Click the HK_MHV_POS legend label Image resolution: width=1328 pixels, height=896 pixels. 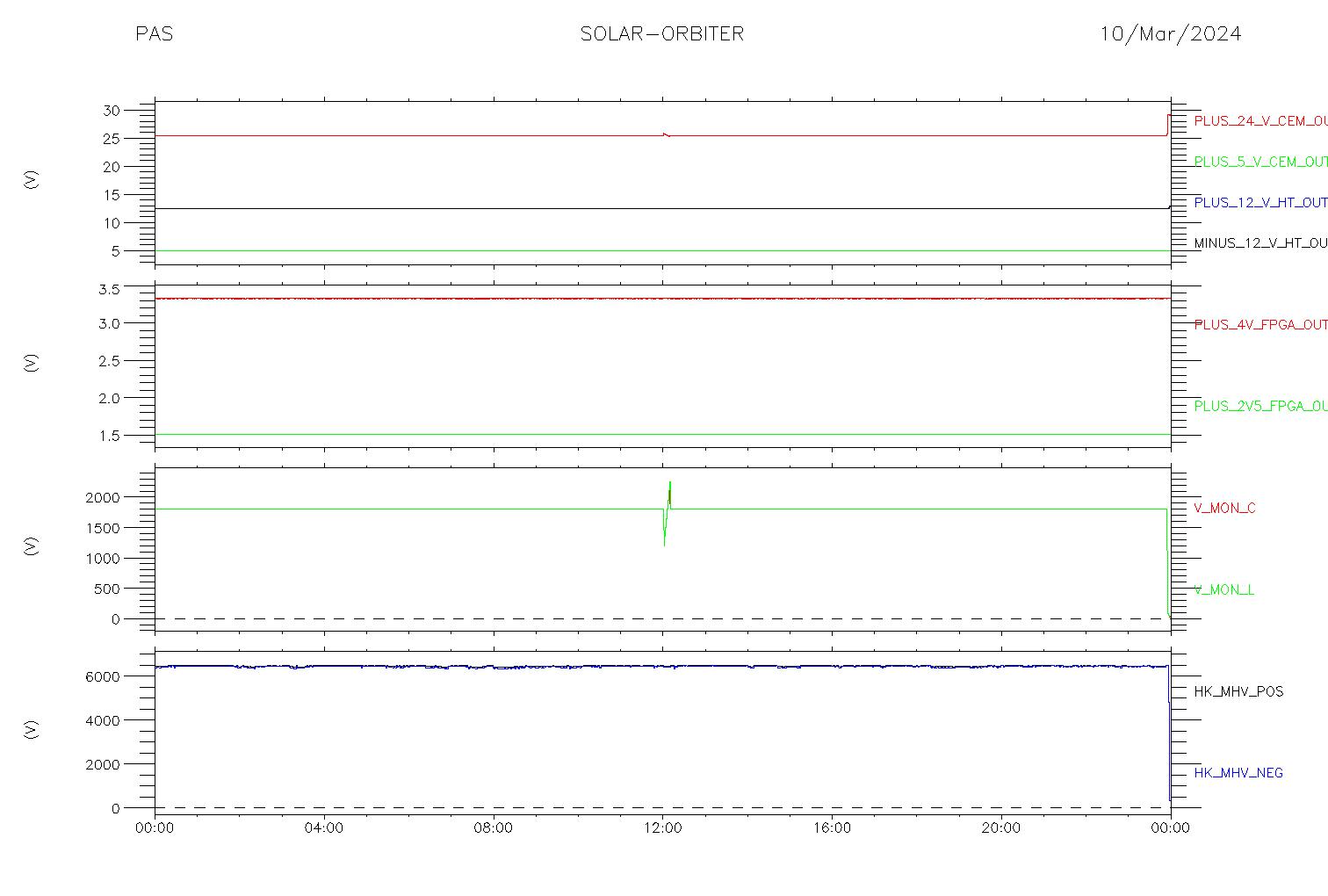pyautogui.click(x=1238, y=692)
